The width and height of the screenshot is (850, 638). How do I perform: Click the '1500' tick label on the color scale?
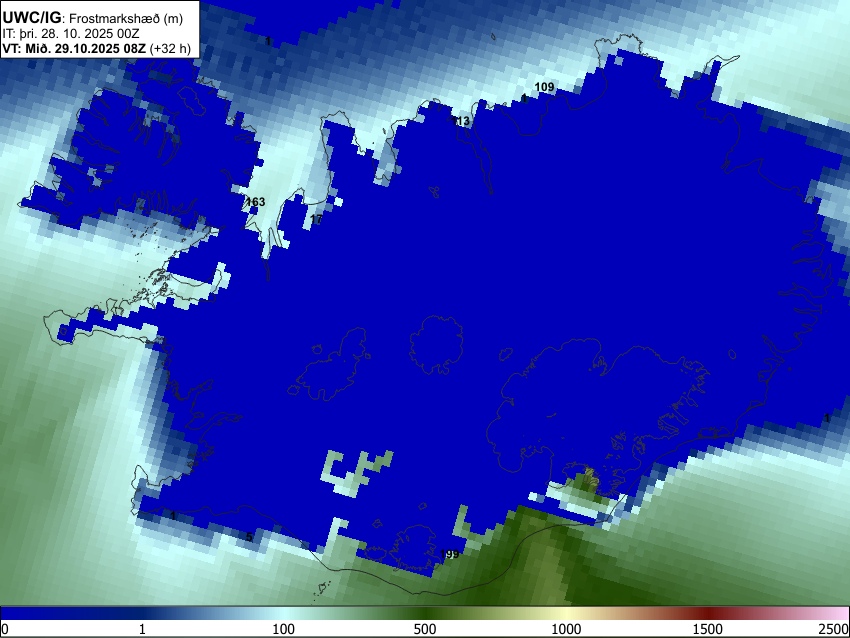coord(708,629)
